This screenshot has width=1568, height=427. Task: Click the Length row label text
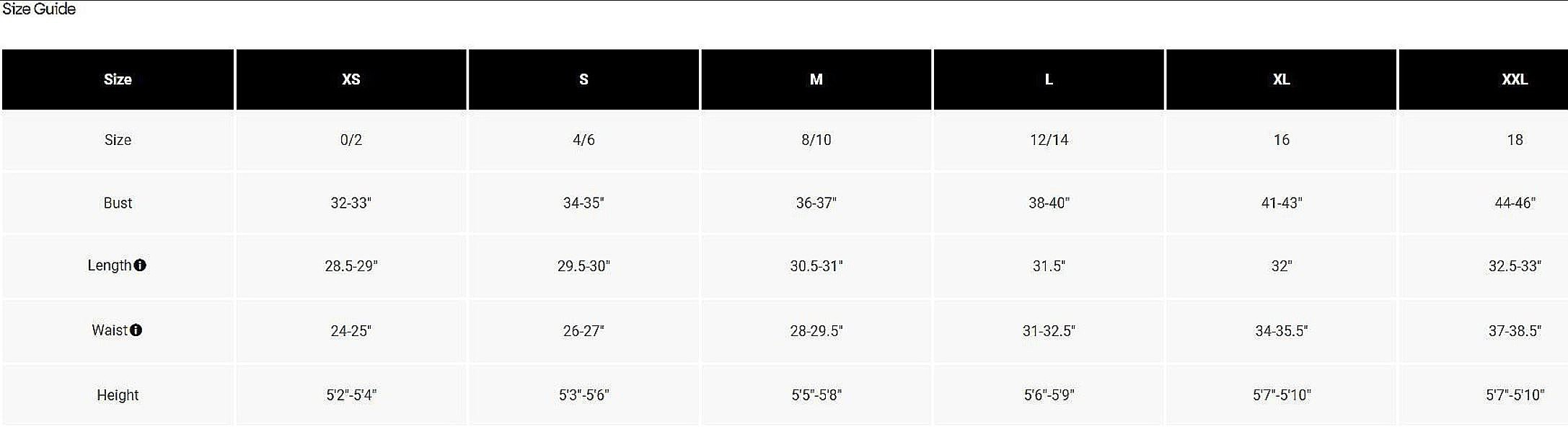[x=110, y=265]
